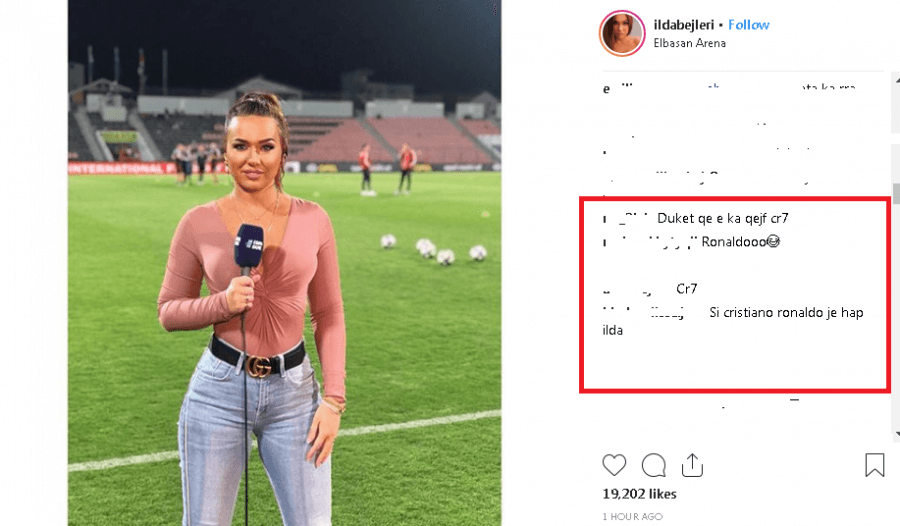Click the comment 'Duket qe e ka qejf cr7'
Viewport: 900px width, 526px height.
coord(723,218)
